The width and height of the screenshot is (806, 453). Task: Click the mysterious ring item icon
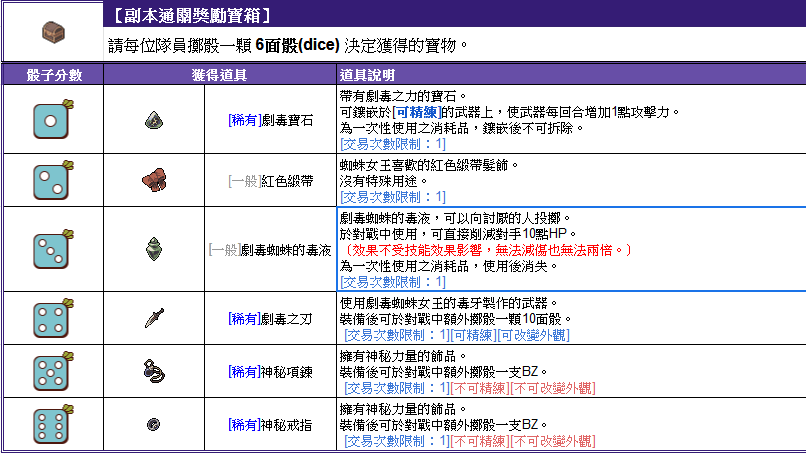(x=154, y=425)
